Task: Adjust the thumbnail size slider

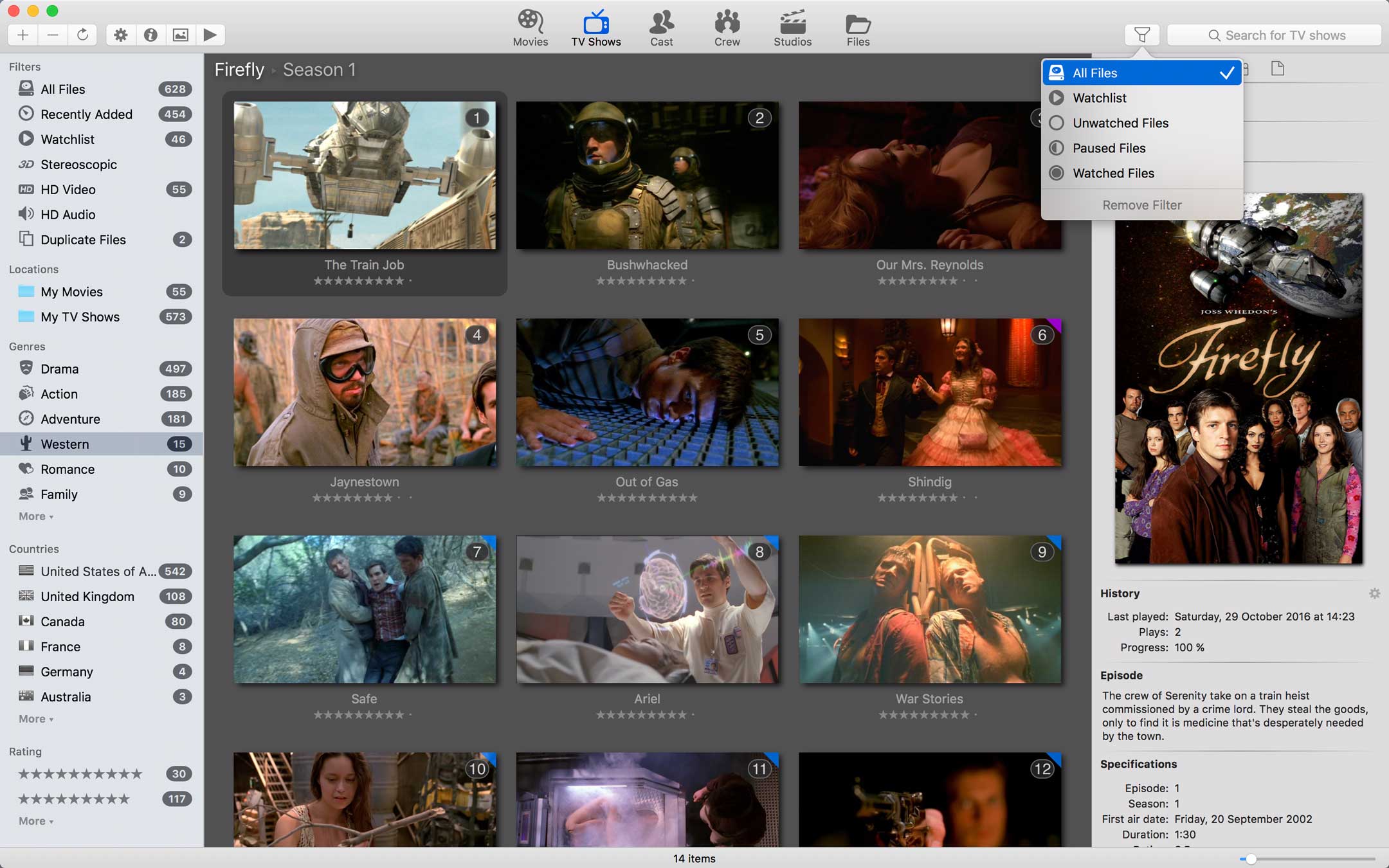Action: tap(1250, 859)
